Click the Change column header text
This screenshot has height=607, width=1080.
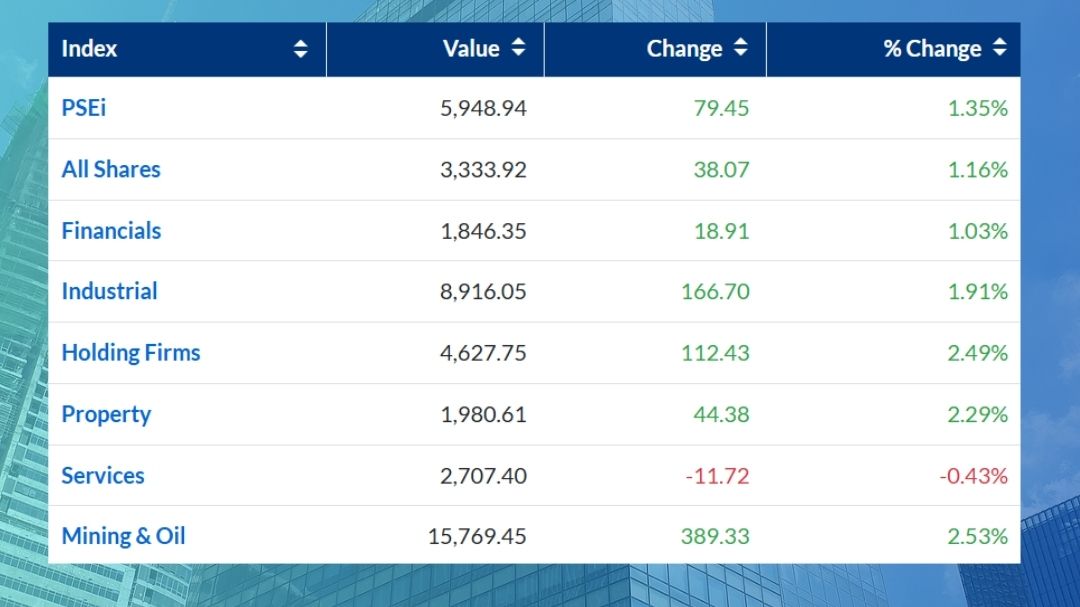click(x=684, y=49)
